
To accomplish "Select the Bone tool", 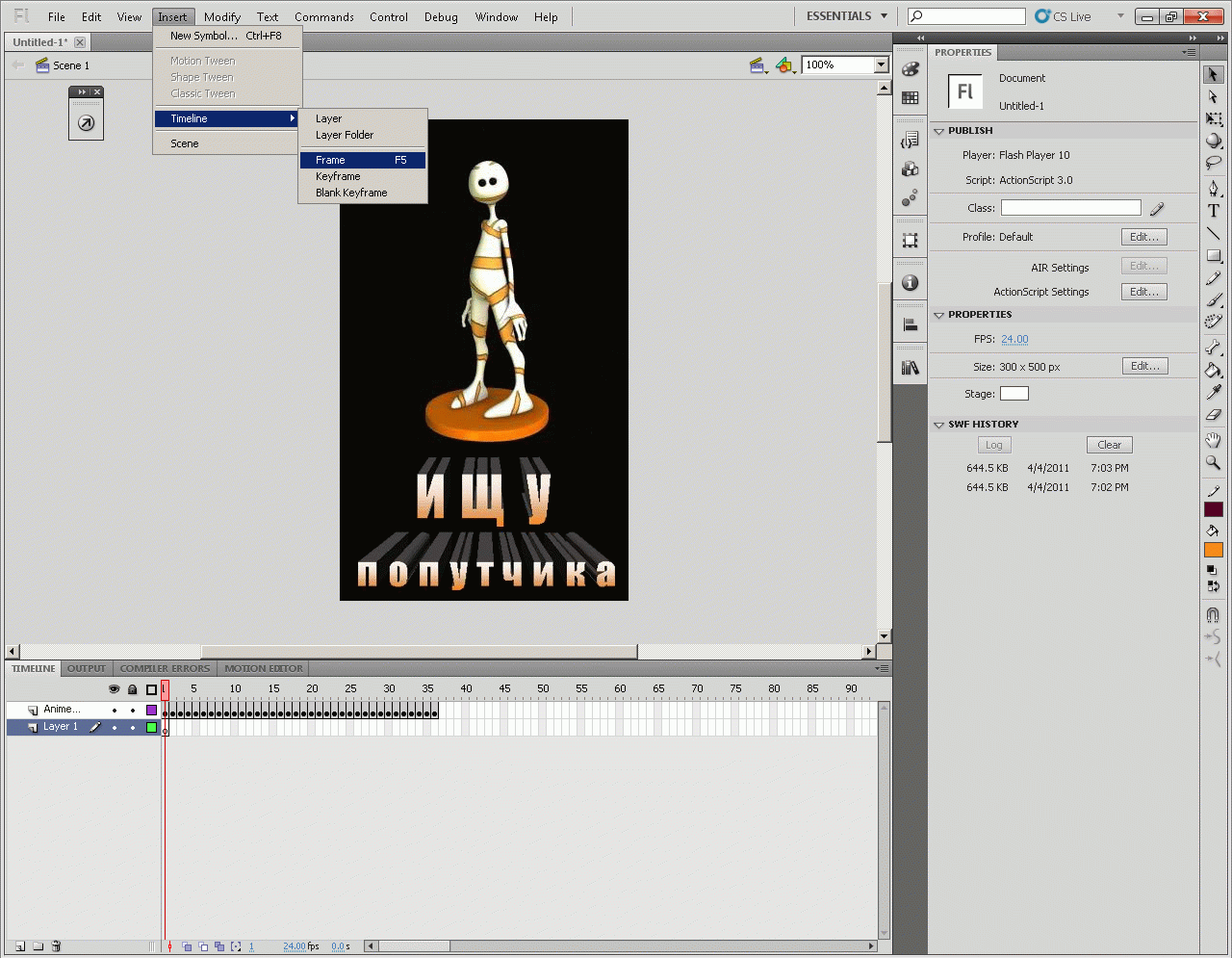I will click(1213, 348).
